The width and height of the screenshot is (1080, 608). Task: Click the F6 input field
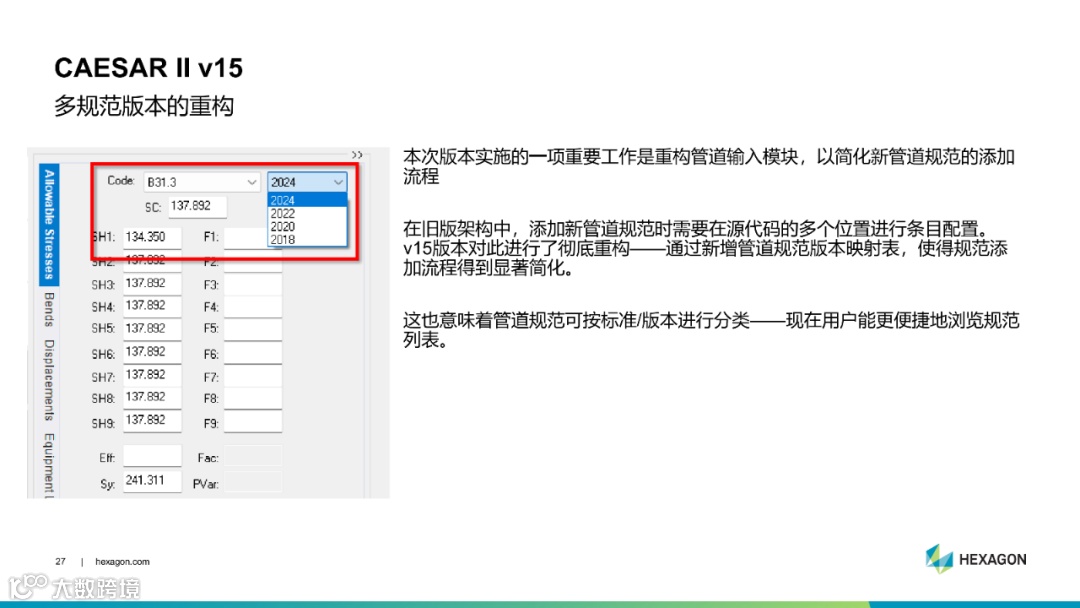pos(253,352)
